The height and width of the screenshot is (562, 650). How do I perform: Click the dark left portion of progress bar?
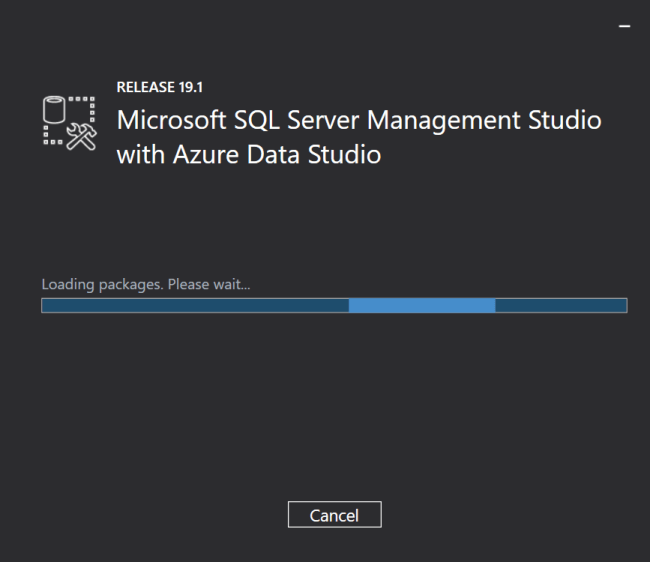[194, 305]
